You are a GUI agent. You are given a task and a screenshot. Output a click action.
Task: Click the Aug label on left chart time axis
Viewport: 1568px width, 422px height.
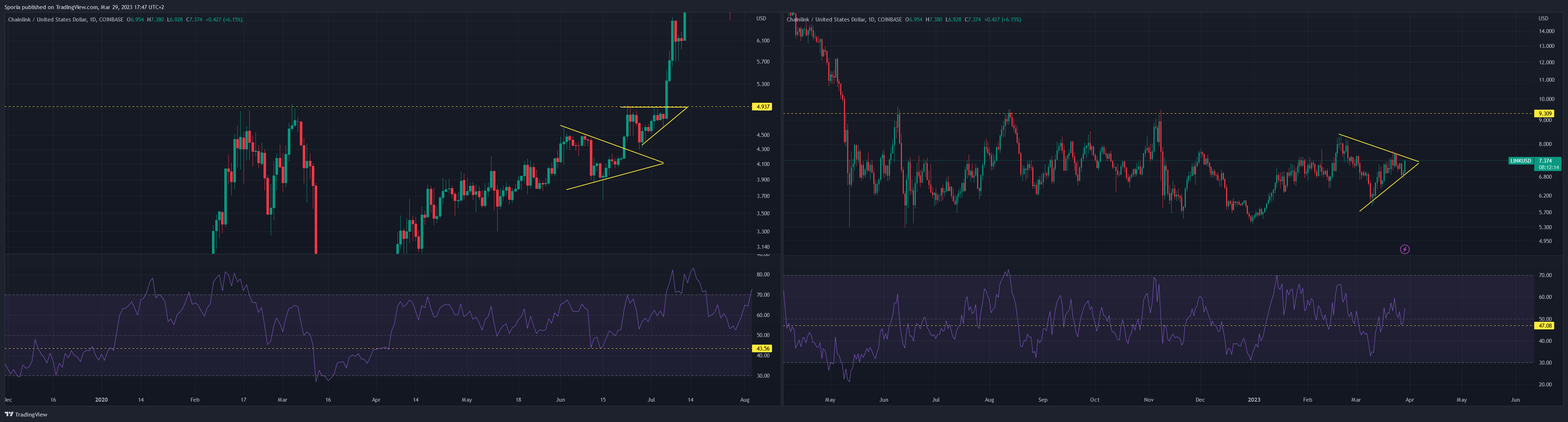[744, 400]
